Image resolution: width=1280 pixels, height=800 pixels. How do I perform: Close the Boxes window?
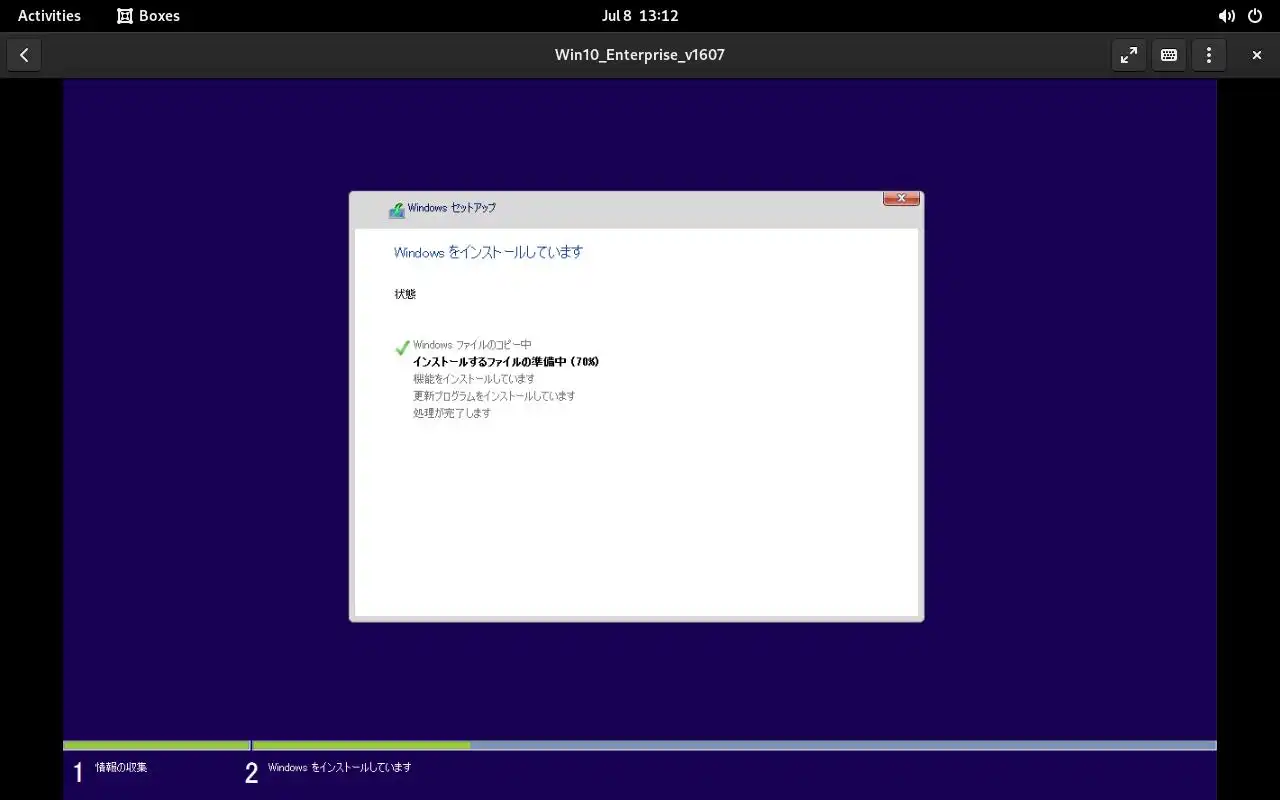coord(1257,55)
